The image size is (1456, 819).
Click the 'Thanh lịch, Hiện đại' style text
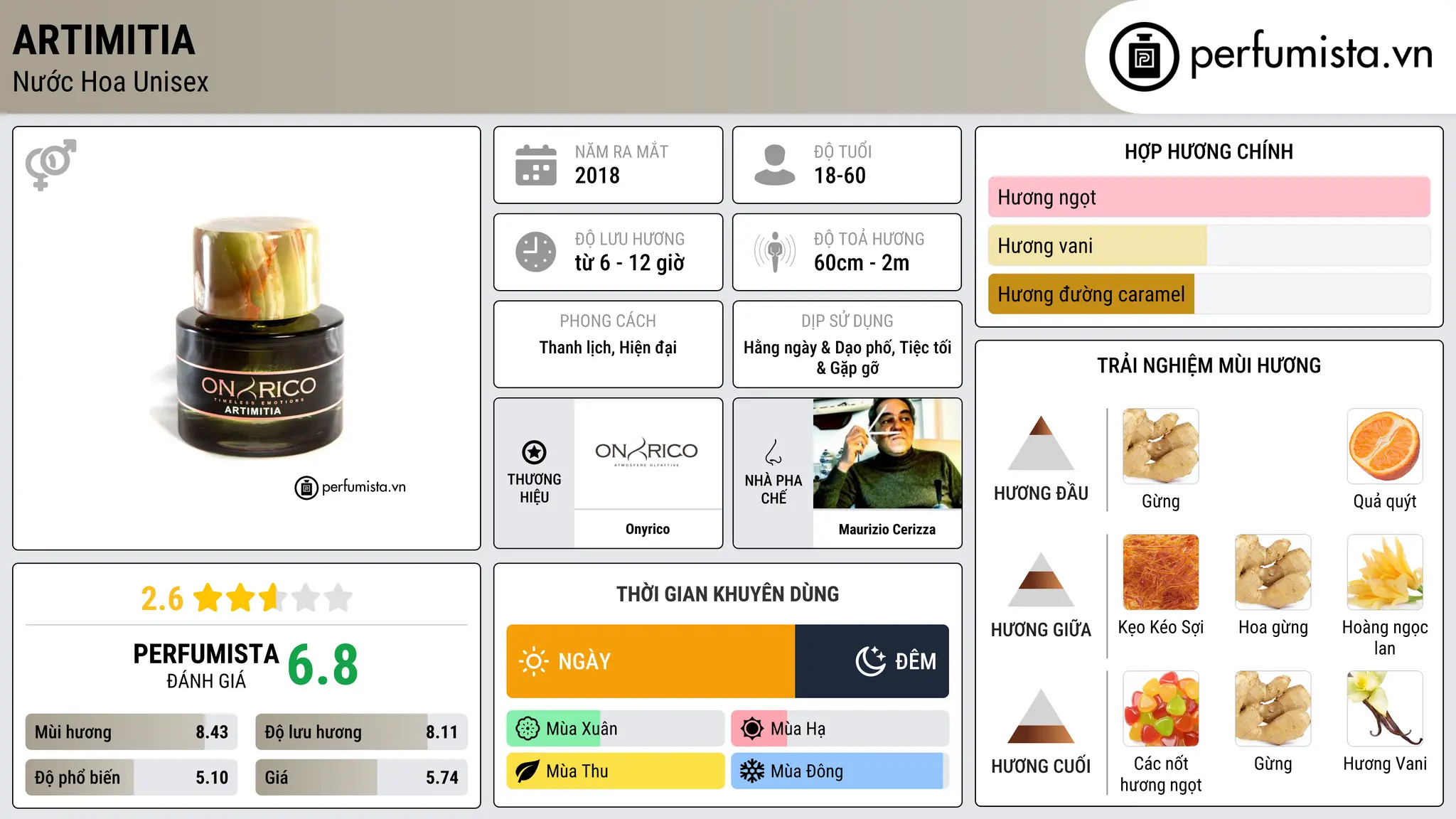[608, 348]
